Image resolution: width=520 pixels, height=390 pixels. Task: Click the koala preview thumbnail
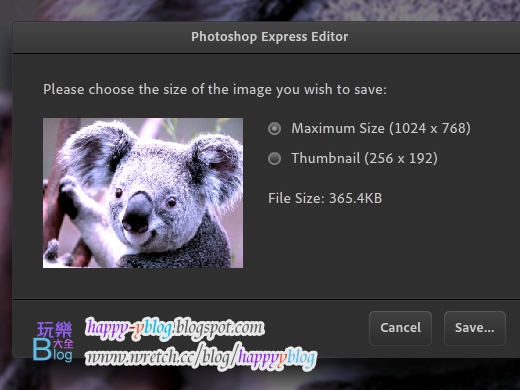pyautogui.click(x=143, y=193)
